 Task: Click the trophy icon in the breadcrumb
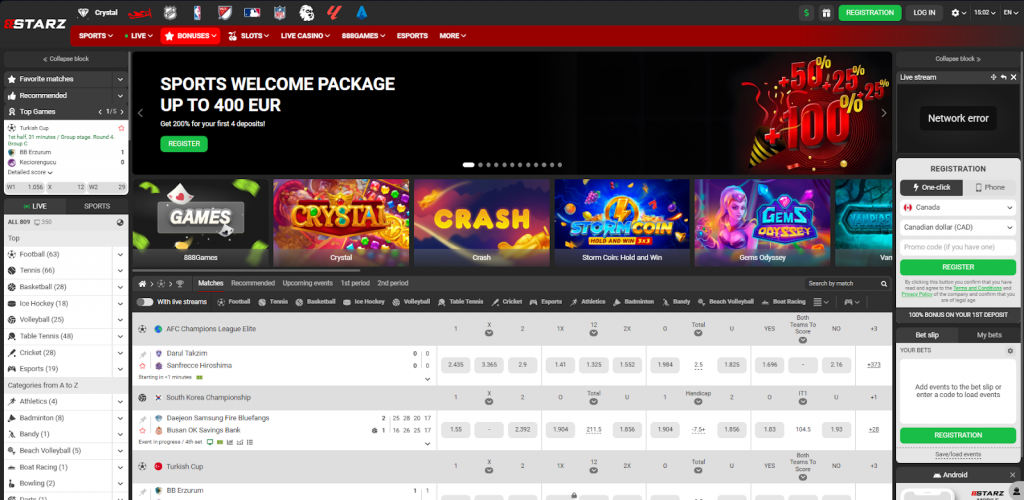point(180,284)
